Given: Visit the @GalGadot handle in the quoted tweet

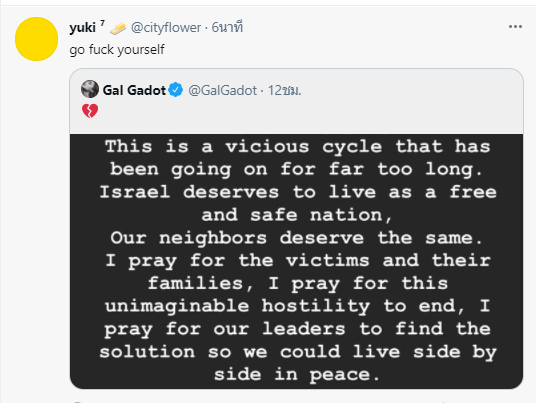Looking at the screenshot, I should (x=223, y=91).
